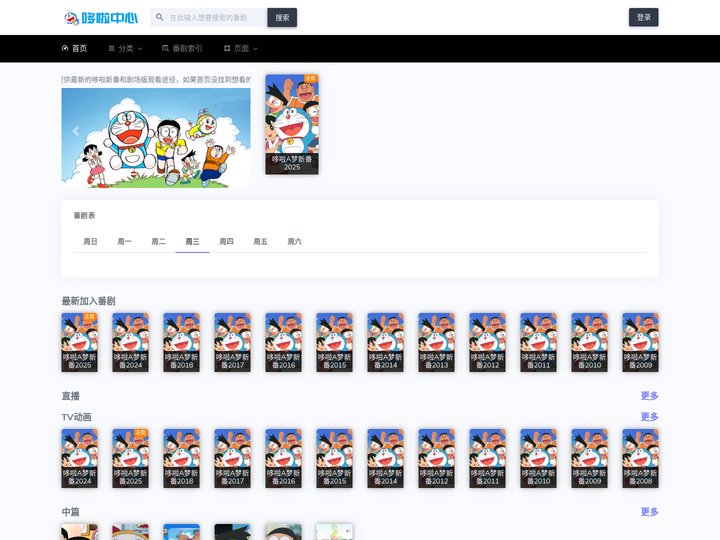Image resolution: width=720 pixels, height=540 pixels.
Task: Open 哆啦A梦新番2017 in TV动画 row
Action: pos(232,458)
